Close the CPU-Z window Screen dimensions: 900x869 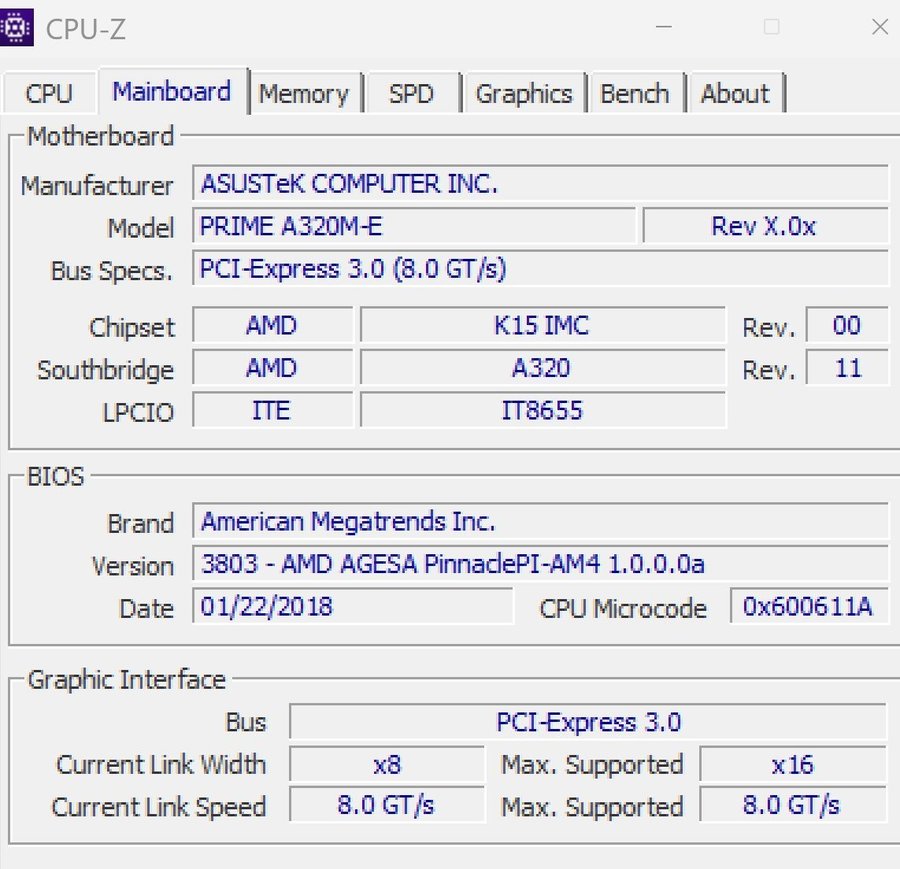879,27
